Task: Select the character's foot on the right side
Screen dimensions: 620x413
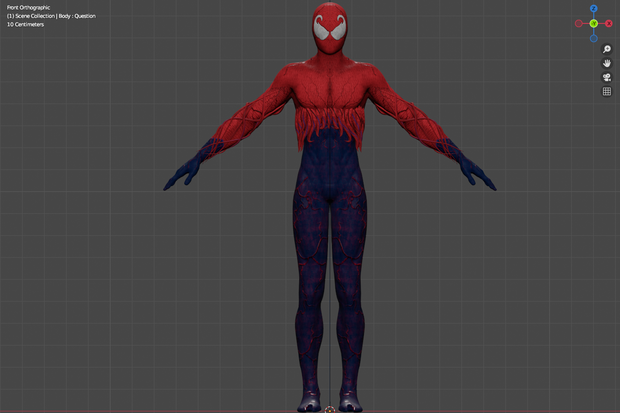Action: (350, 400)
